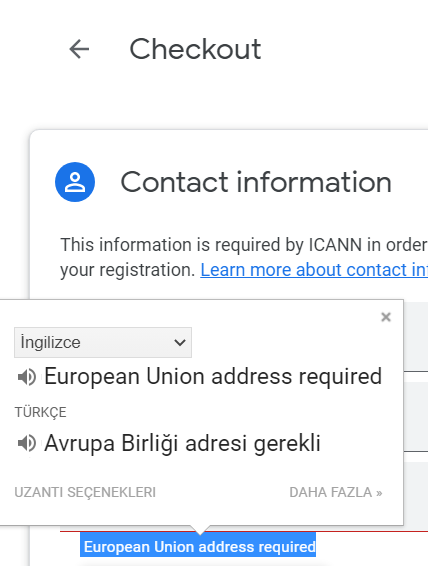The image size is (428, 566).
Task: Click the "your registration." sentence text
Action: pos(128,270)
